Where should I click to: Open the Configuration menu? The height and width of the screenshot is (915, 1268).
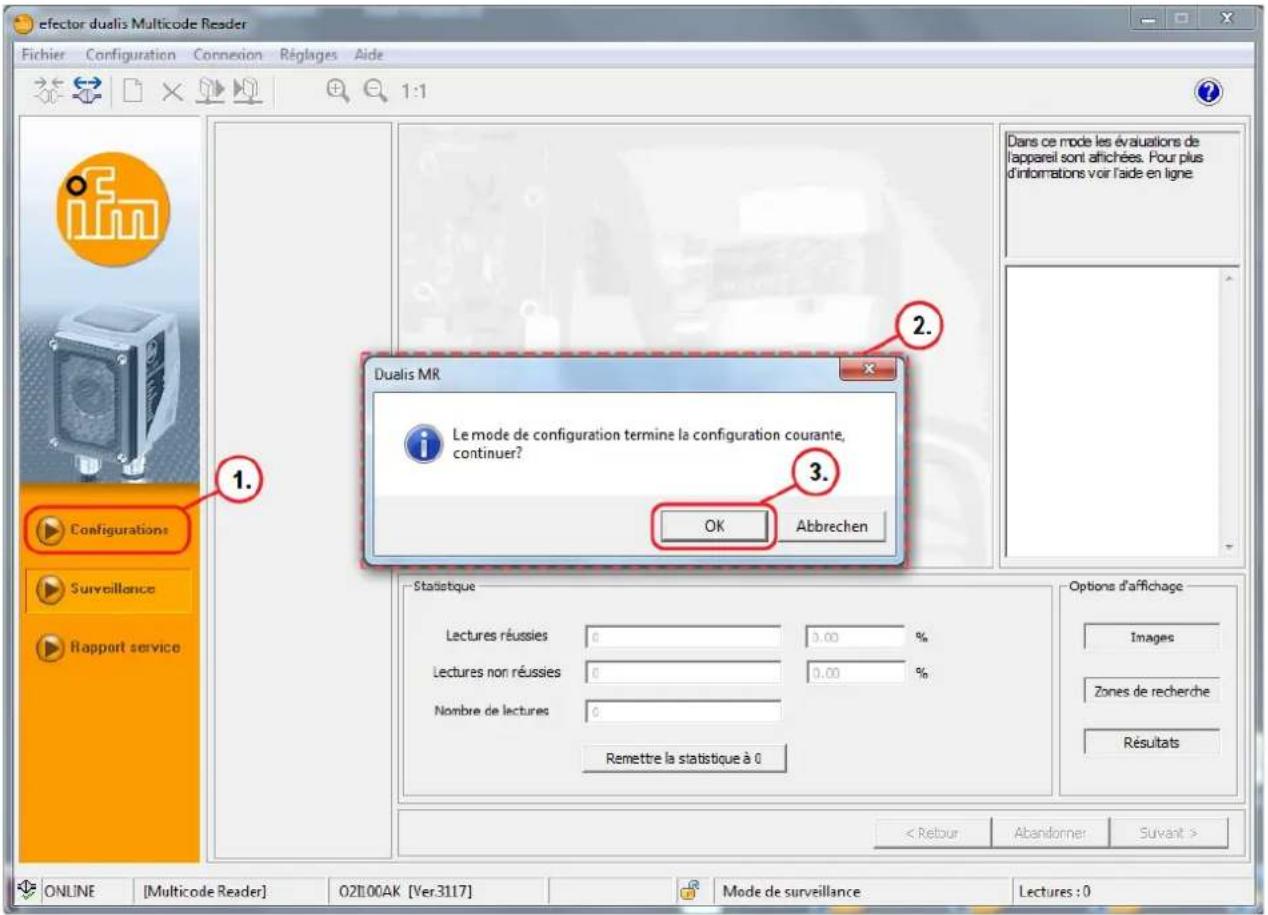[131, 53]
